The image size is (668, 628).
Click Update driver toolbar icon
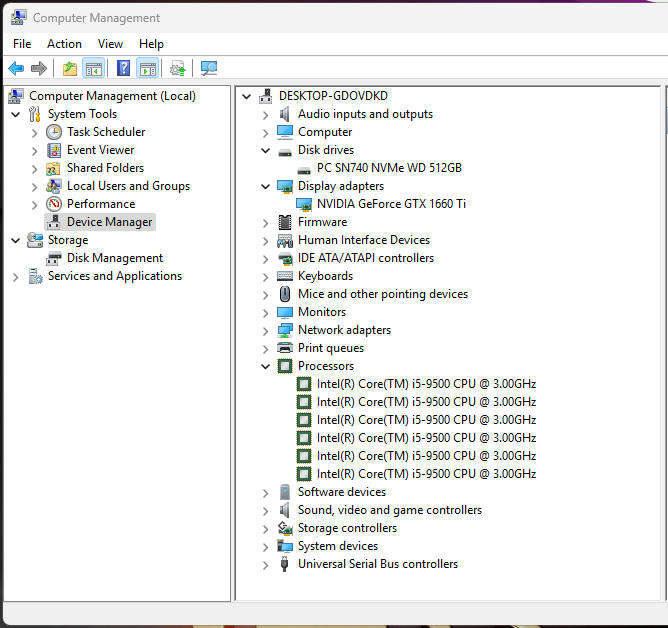[x=178, y=68]
